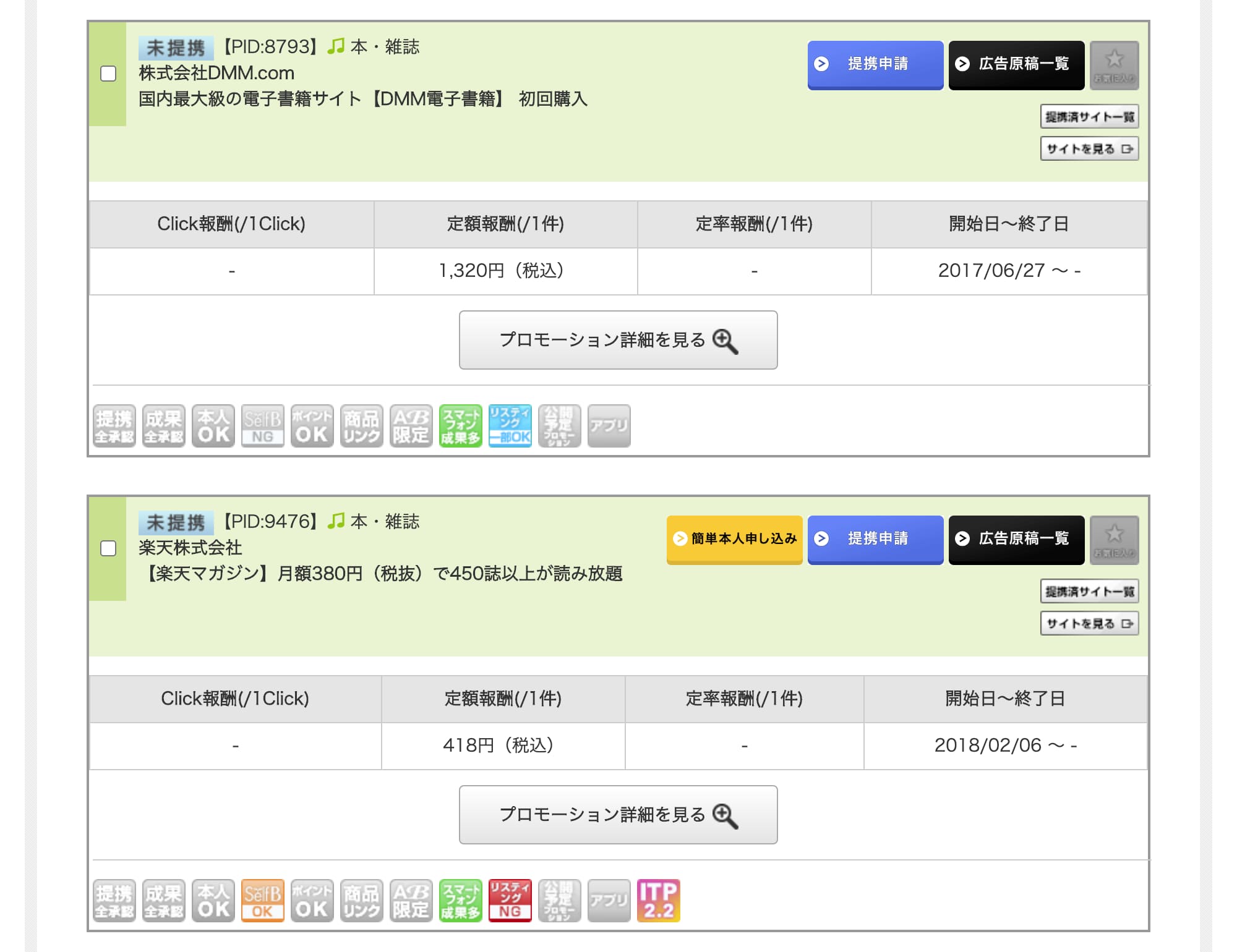This screenshot has height=952, width=1237.
Task: Click 未提携 status badge for PID:8793
Action: click(176, 48)
